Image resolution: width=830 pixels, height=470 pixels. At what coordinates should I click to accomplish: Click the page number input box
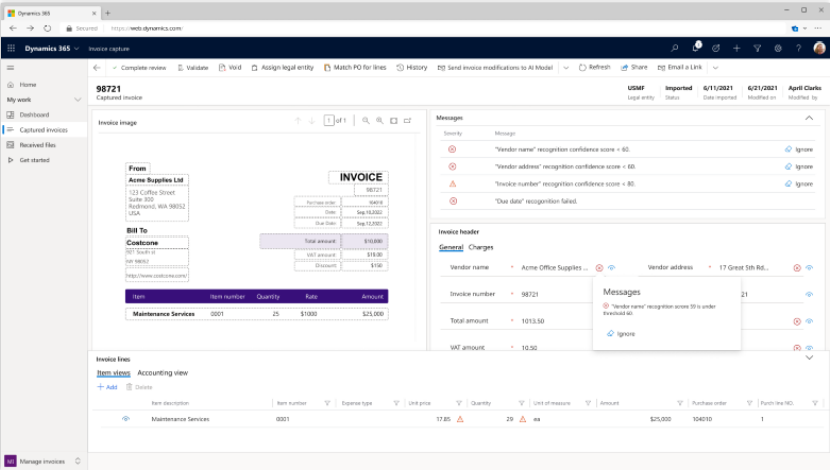329,121
